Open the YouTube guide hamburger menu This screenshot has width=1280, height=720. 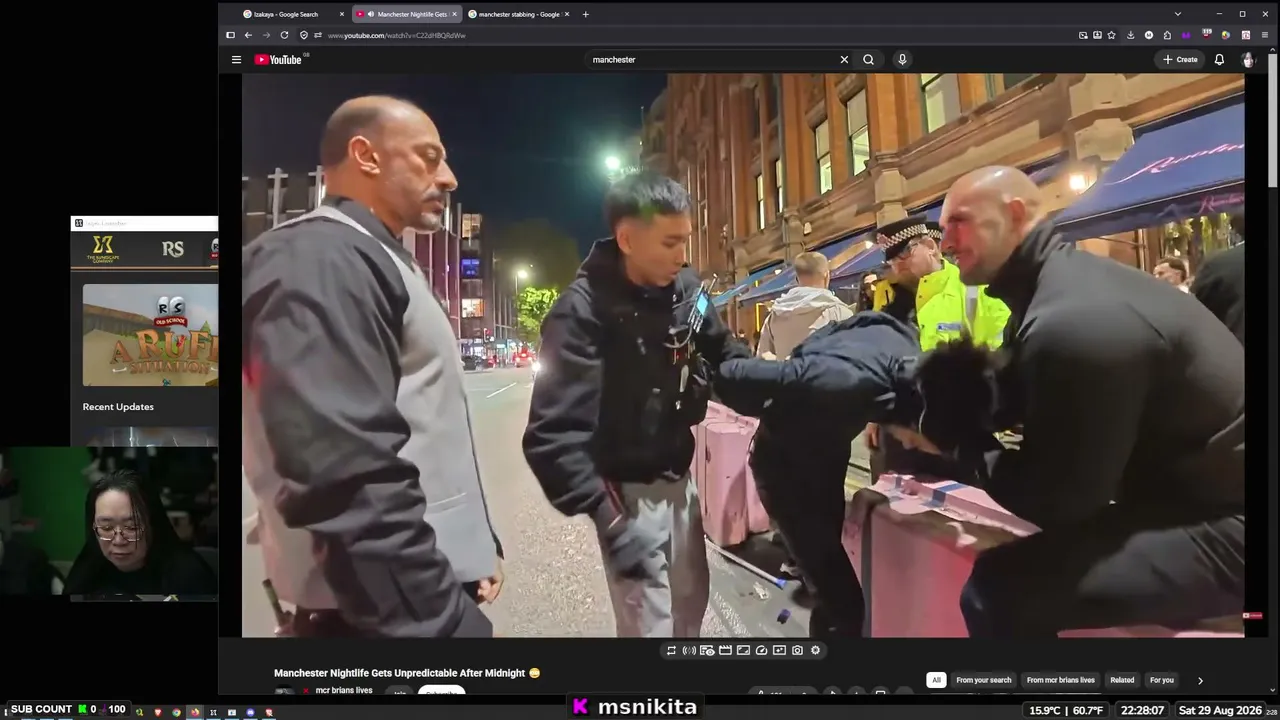click(236, 60)
